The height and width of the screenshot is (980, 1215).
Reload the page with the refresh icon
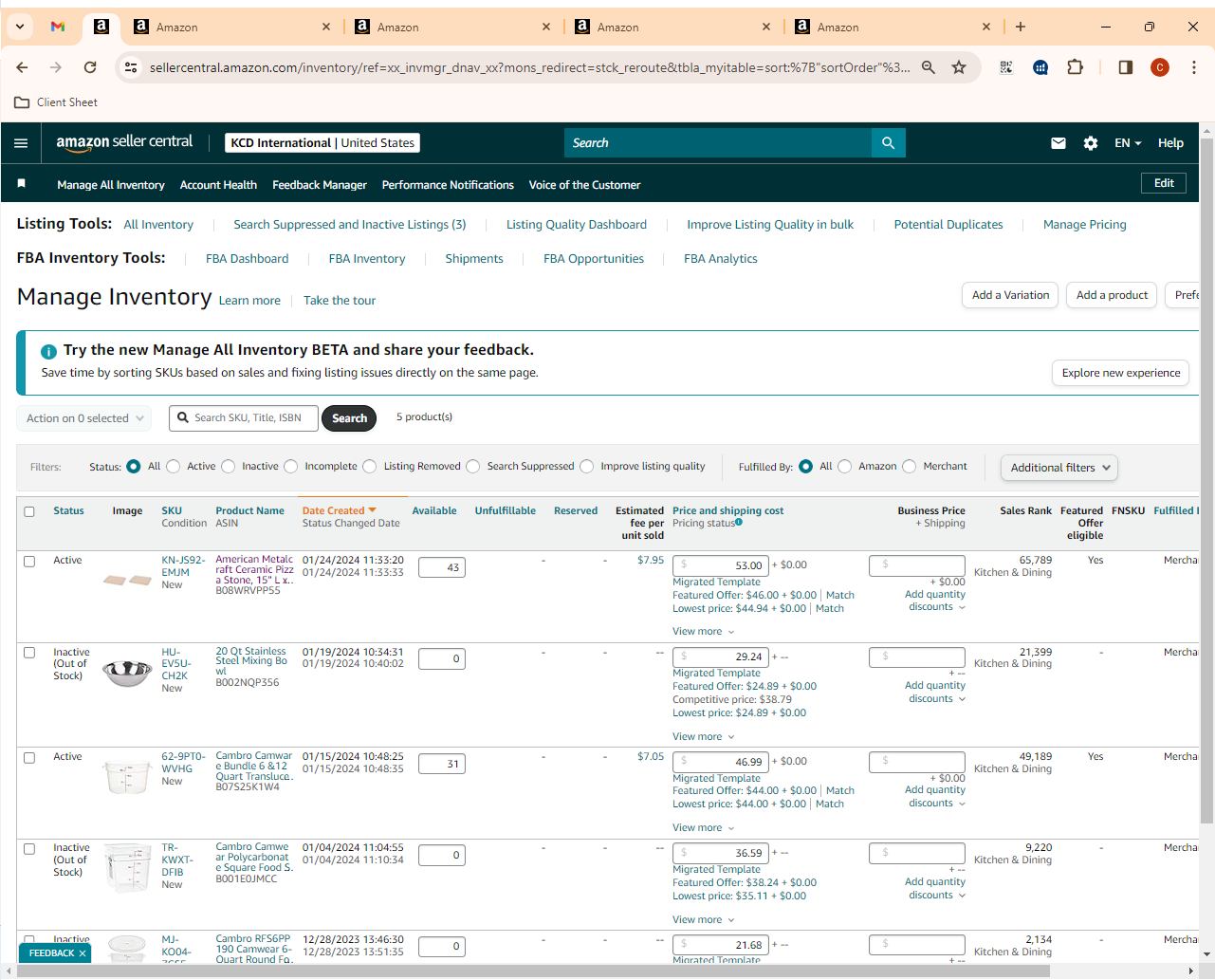[x=90, y=67]
